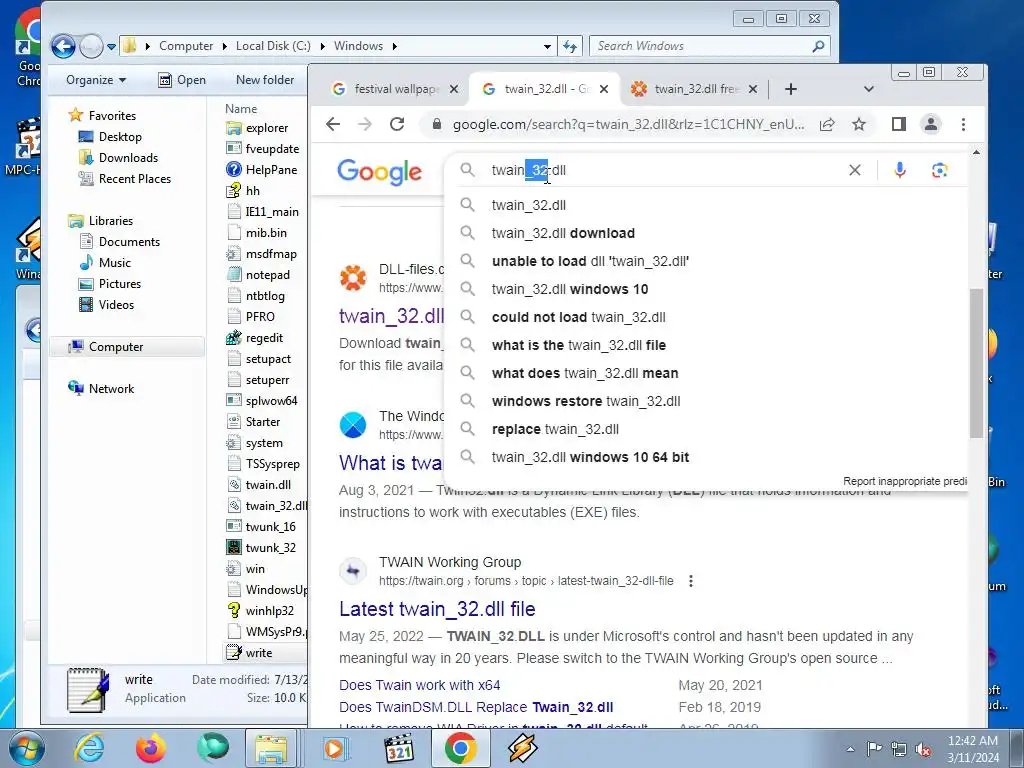Open more options for TWAIN Working Group result
Screen dimensions: 1024x768
[691, 581]
